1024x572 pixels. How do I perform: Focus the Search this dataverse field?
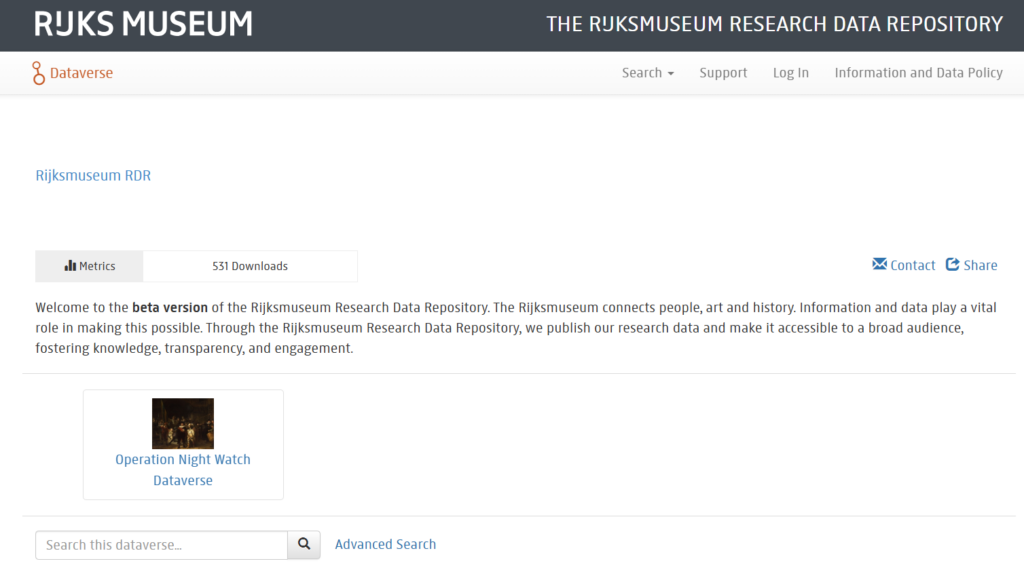click(161, 545)
